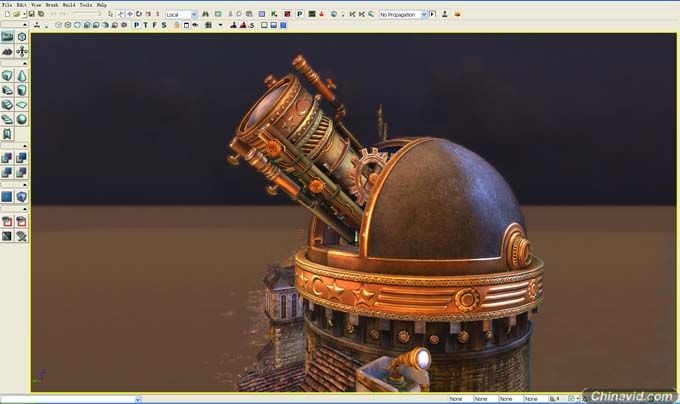The width and height of the screenshot is (680, 404).
Task: Open the Build menu
Action: pyautogui.click(x=68, y=5)
